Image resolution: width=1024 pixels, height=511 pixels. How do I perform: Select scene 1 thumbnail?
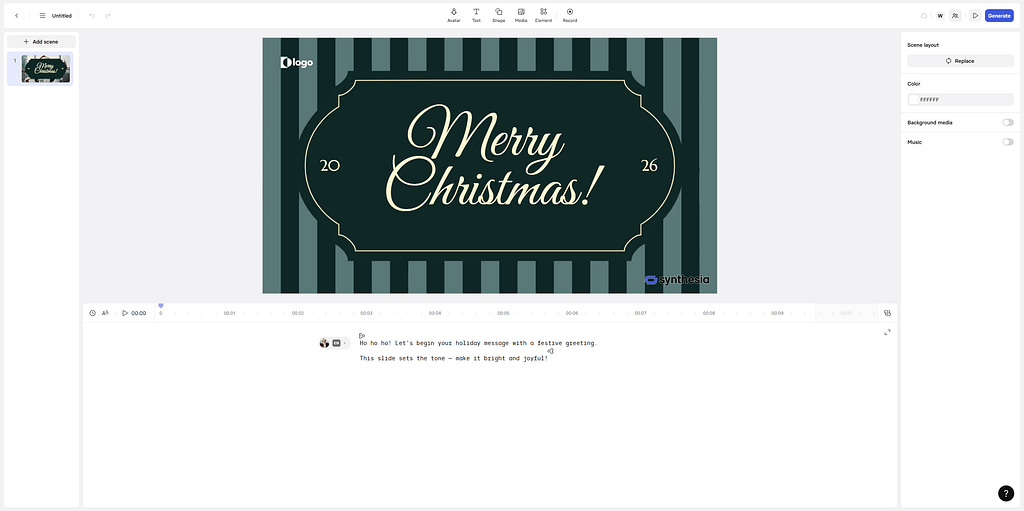click(x=46, y=69)
